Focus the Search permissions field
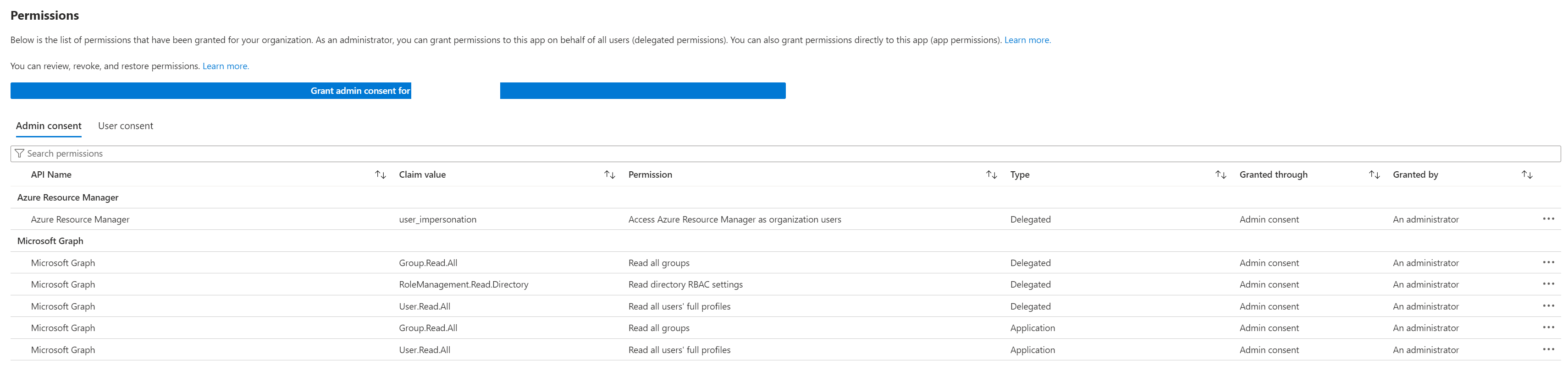This screenshot has height=370, width=1568. (x=785, y=154)
